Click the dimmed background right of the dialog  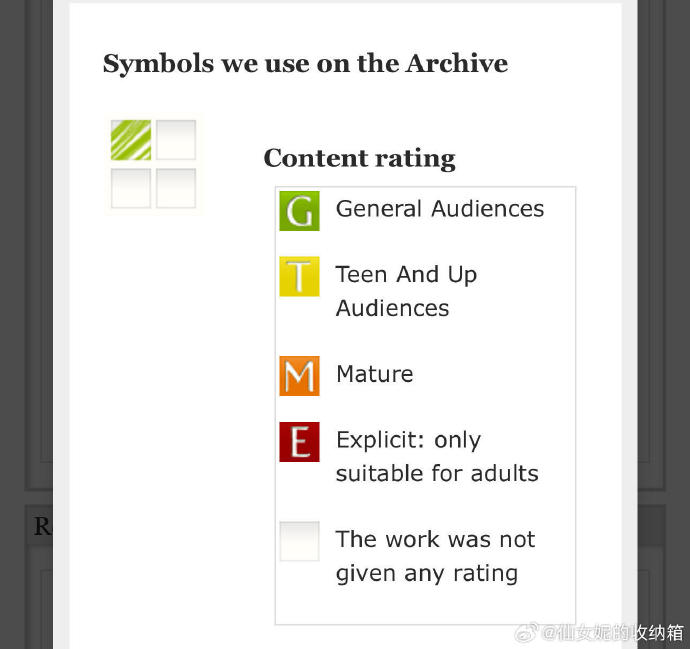(x=662, y=300)
